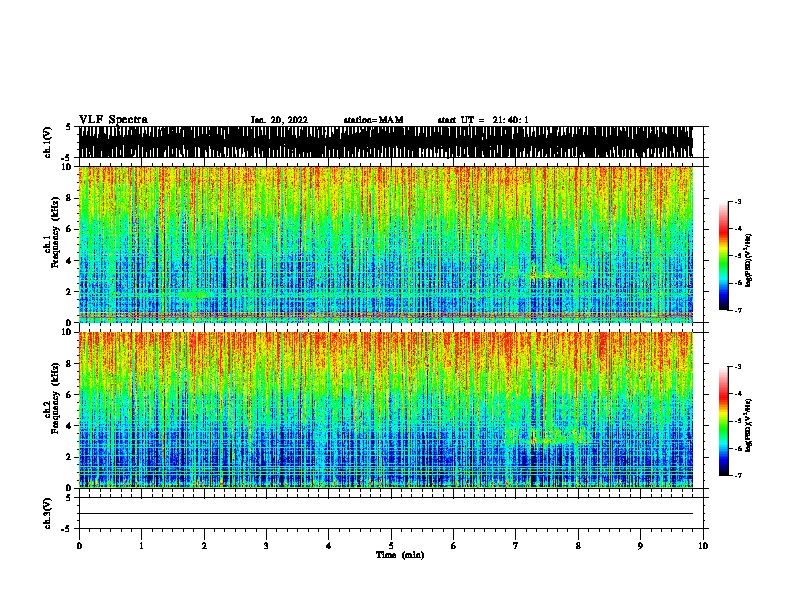Click time axis tick label '1'
Screen dimensions: 792x612
point(141,546)
